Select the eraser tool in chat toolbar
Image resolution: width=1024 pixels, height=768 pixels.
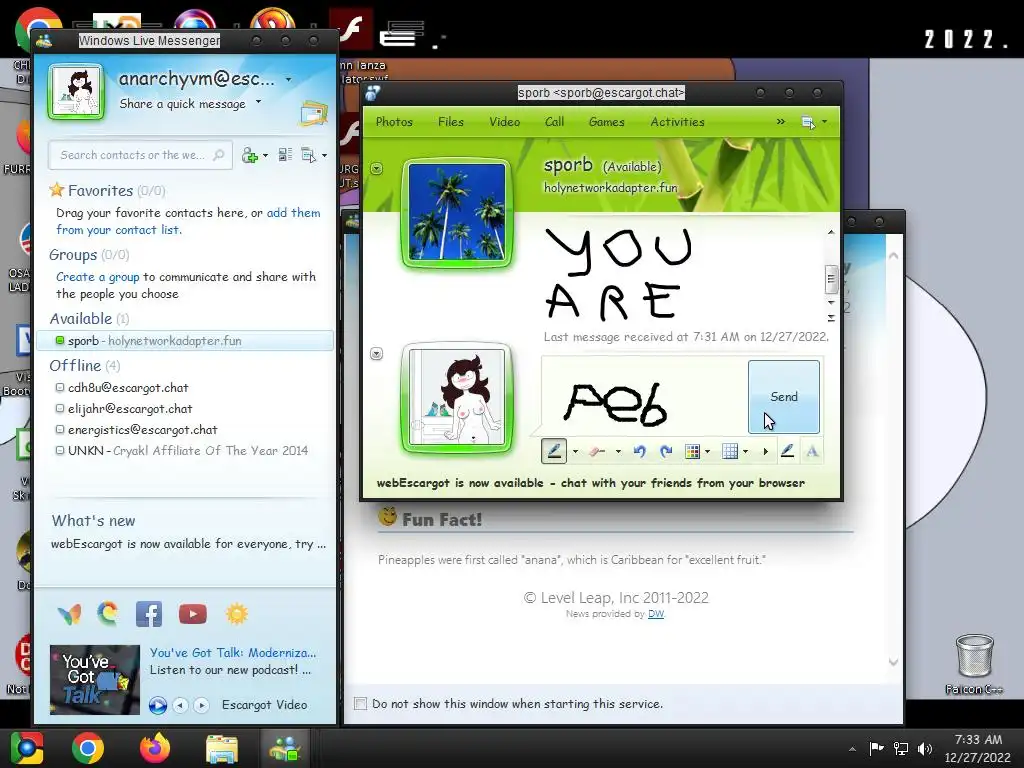click(x=597, y=451)
